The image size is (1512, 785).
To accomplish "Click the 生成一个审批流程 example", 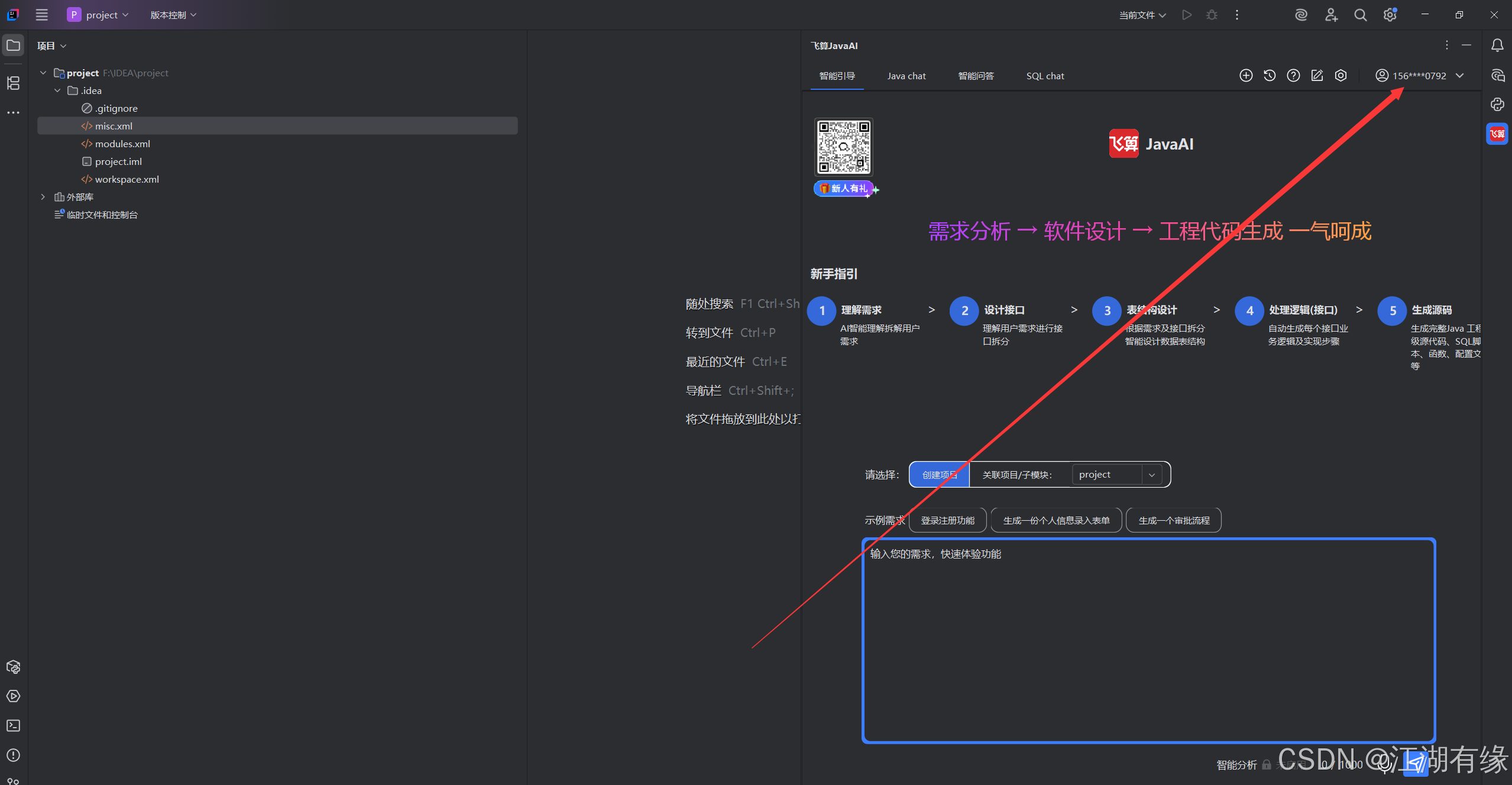I will point(1174,520).
